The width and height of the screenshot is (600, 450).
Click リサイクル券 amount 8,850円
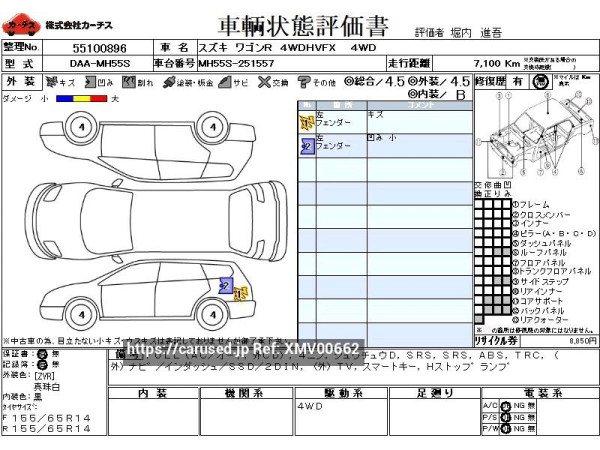(x=583, y=341)
